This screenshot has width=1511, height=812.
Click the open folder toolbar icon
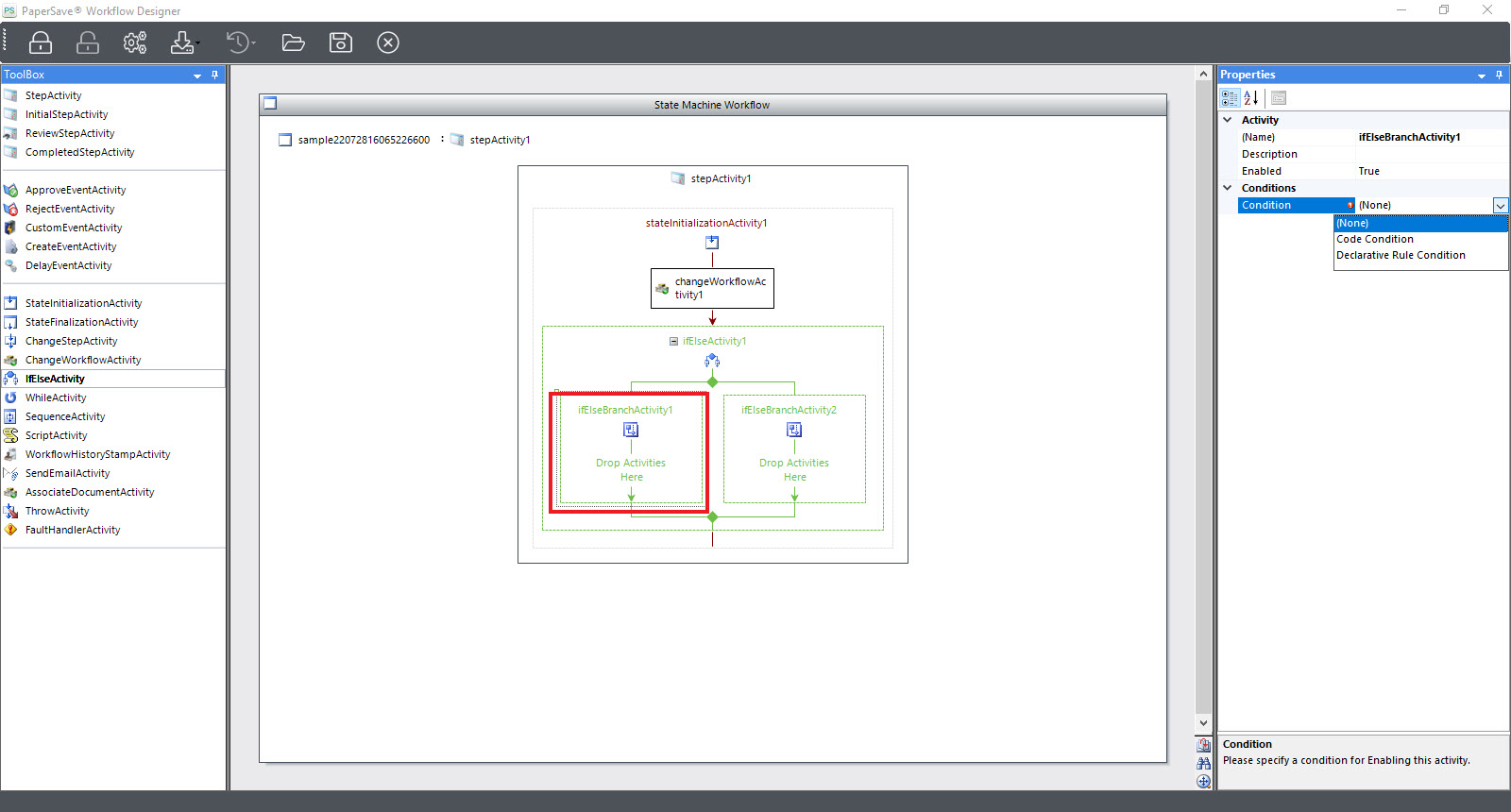tap(294, 42)
